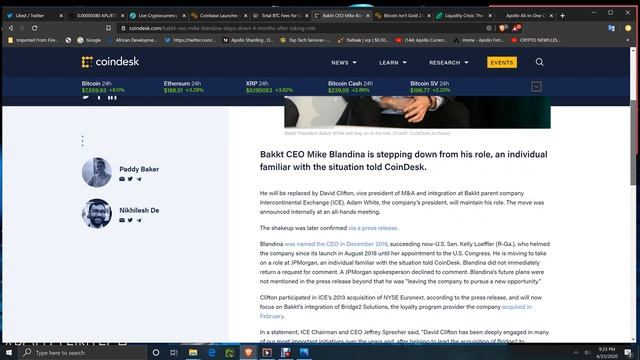Screen dimensions: 640x360
Task: Open Google bookmark
Action: pyautogui.click(x=89, y=40)
